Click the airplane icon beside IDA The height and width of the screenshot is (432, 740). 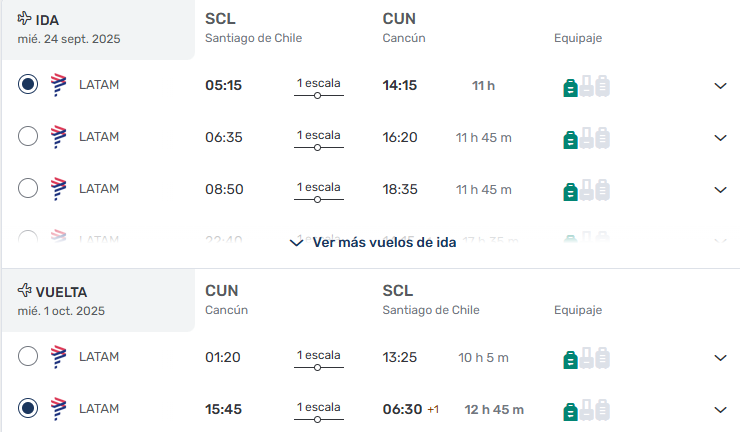point(24,18)
